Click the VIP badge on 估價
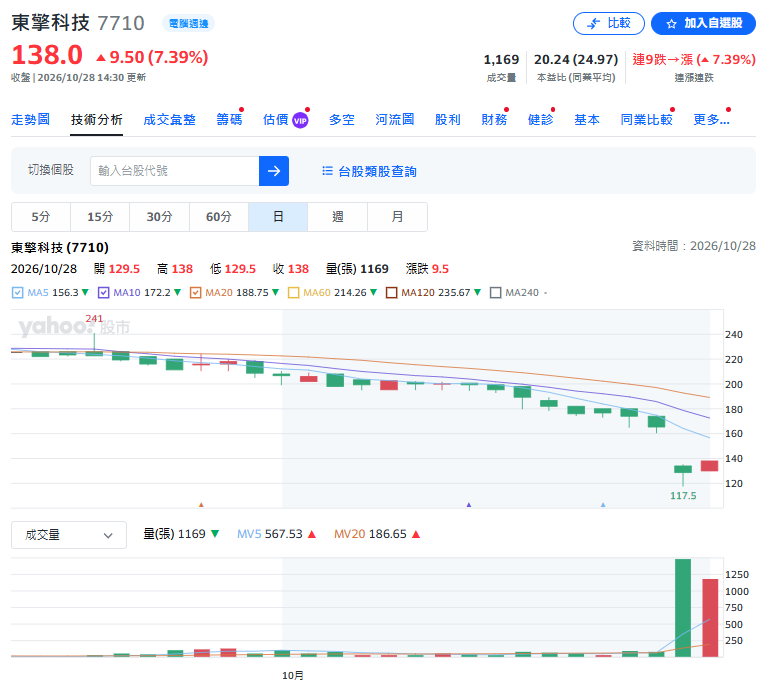 pyautogui.click(x=300, y=121)
